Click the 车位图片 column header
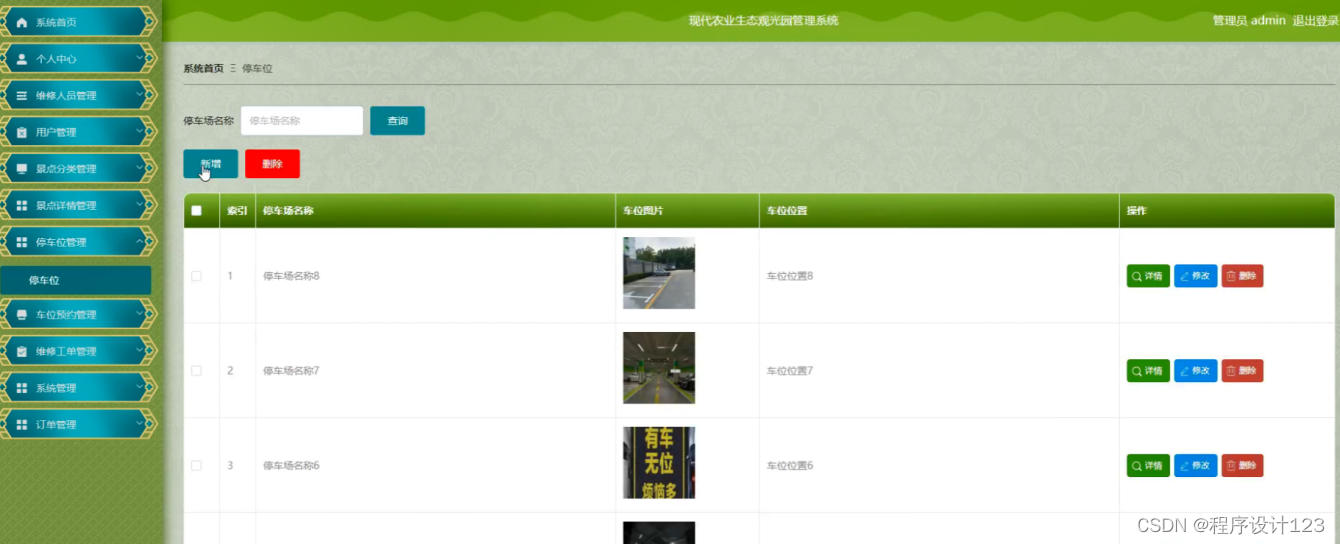 (643, 211)
